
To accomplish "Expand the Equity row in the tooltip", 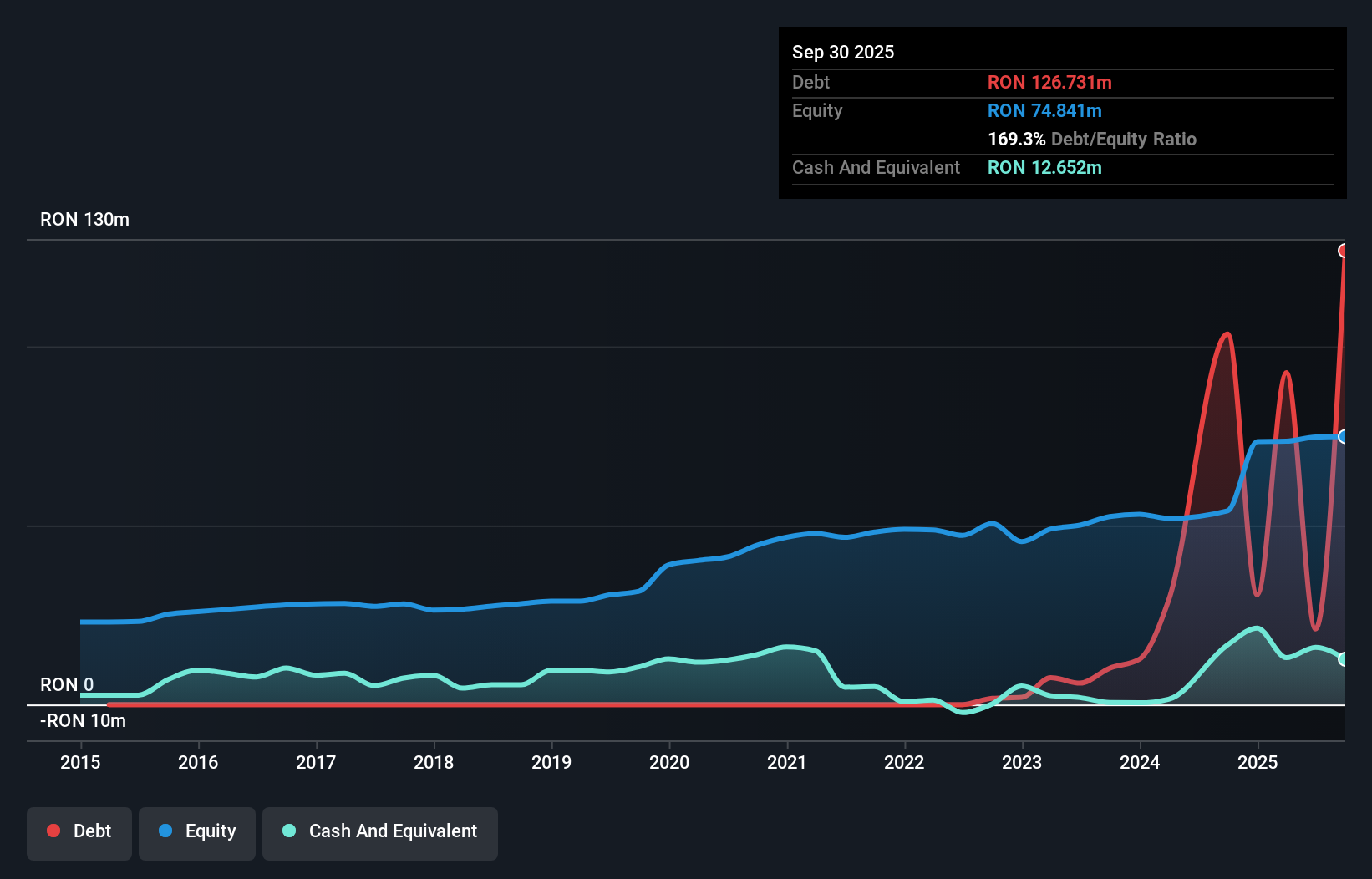I will (817, 110).
